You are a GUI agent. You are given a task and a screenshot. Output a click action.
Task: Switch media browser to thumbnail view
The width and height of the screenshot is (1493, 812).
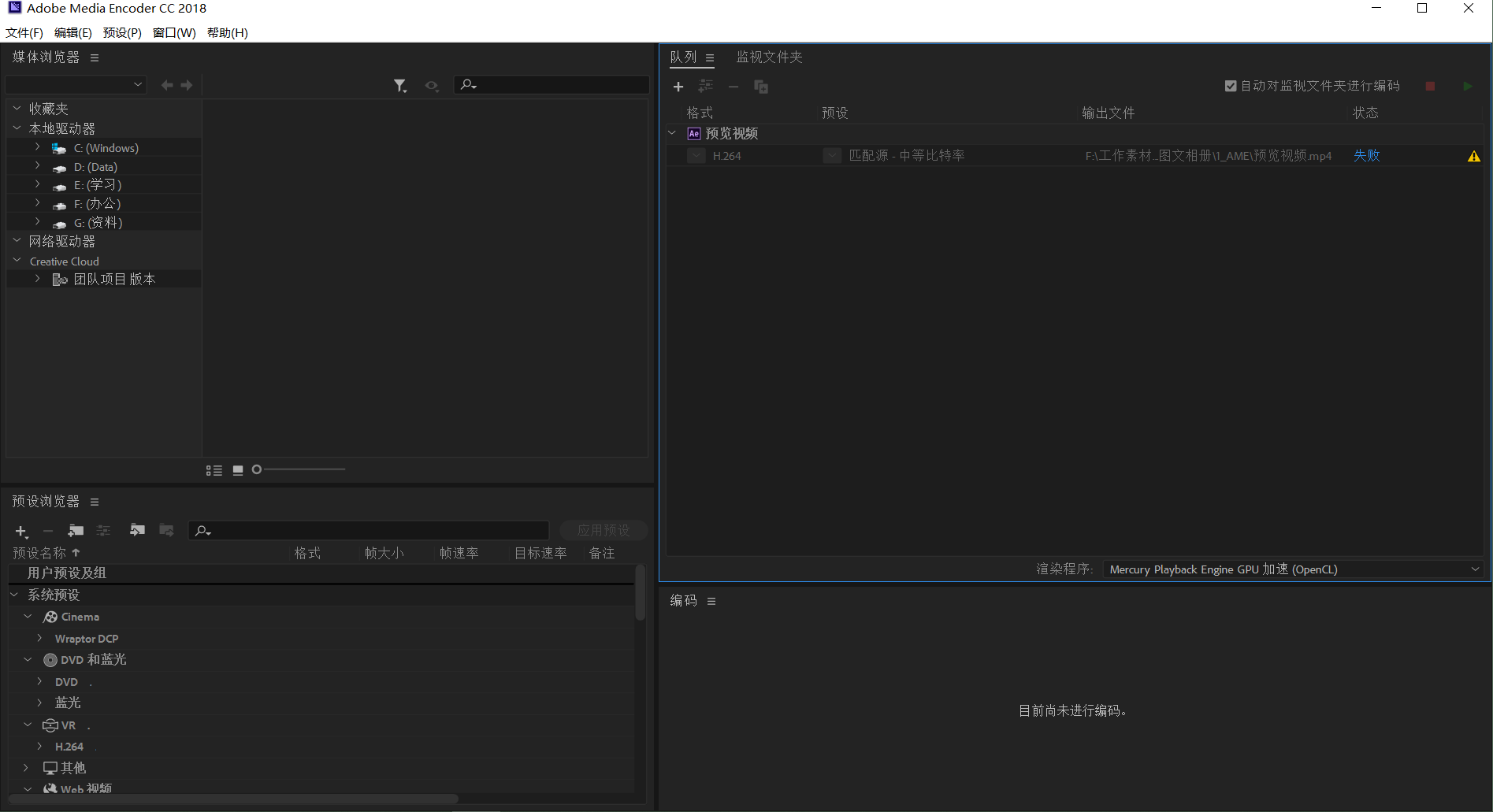(238, 470)
